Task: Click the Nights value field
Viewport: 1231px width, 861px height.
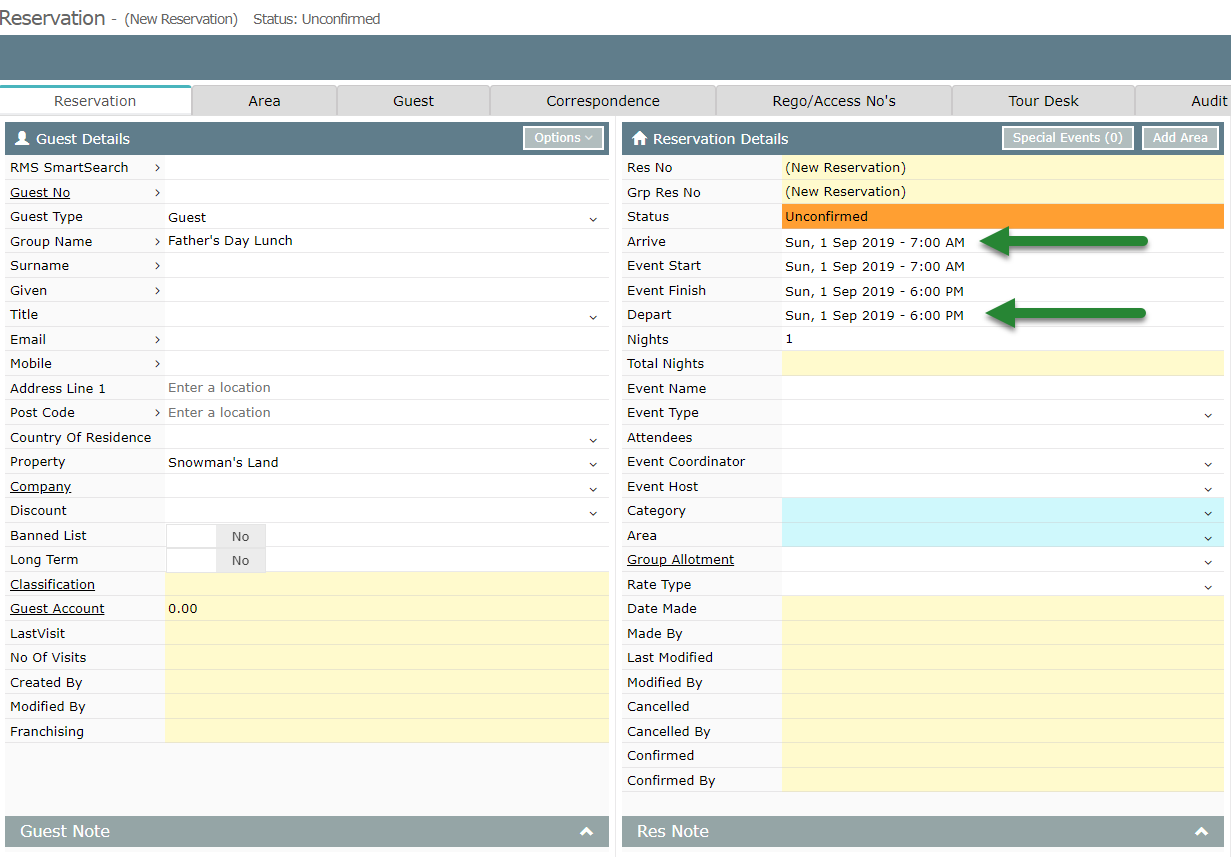Action: point(1003,340)
